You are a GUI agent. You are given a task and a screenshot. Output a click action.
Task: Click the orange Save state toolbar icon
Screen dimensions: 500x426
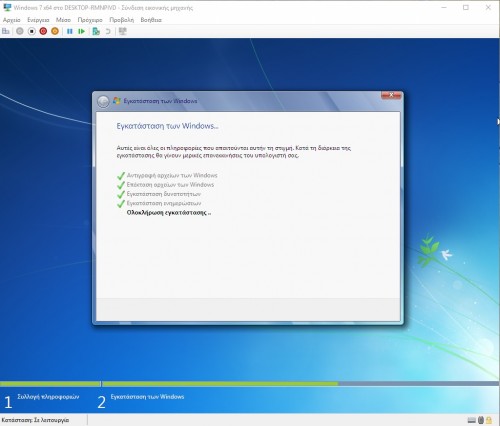coord(55,31)
